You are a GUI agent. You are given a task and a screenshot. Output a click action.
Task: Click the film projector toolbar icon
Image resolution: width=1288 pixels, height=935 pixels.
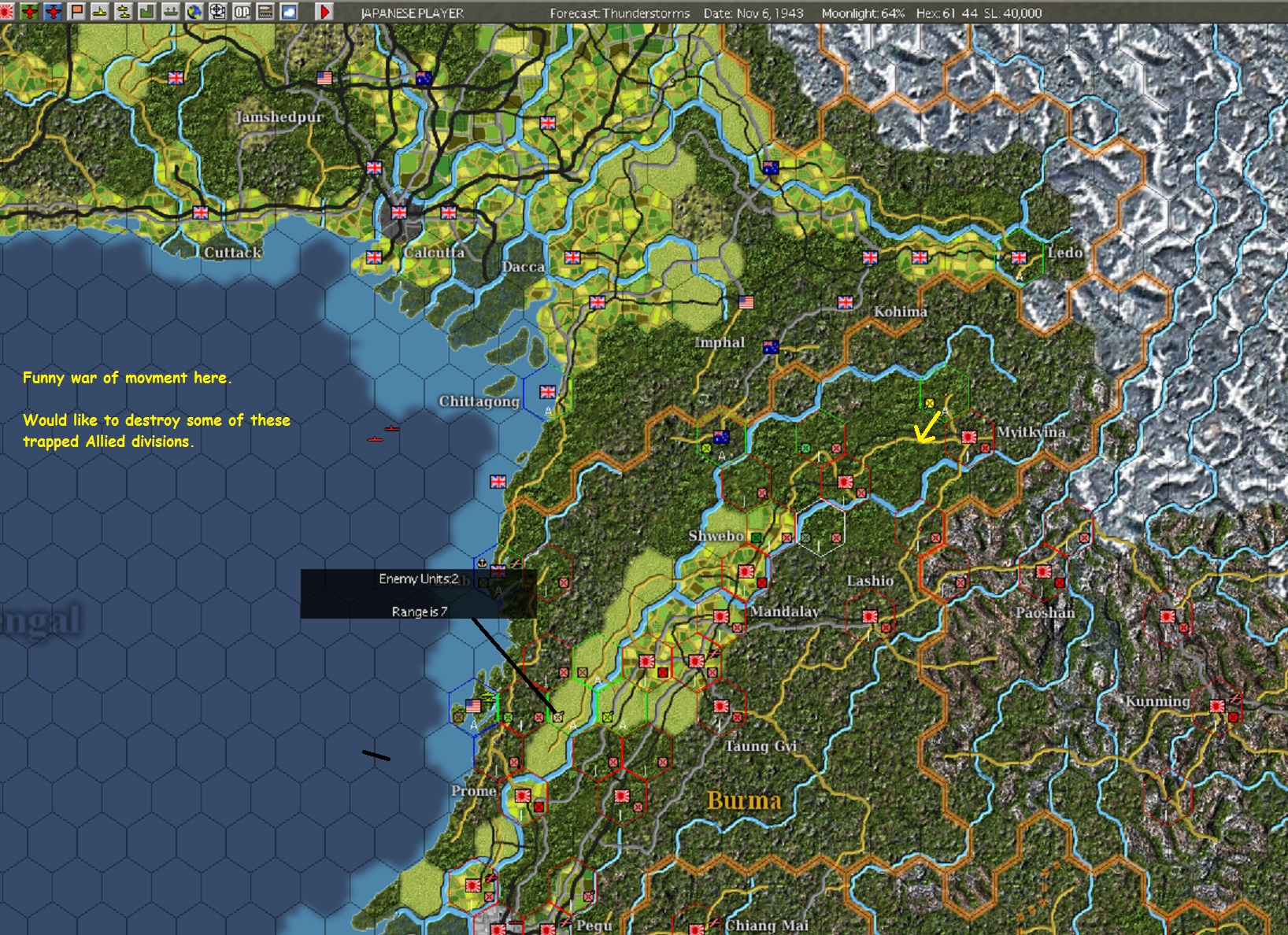218,12
